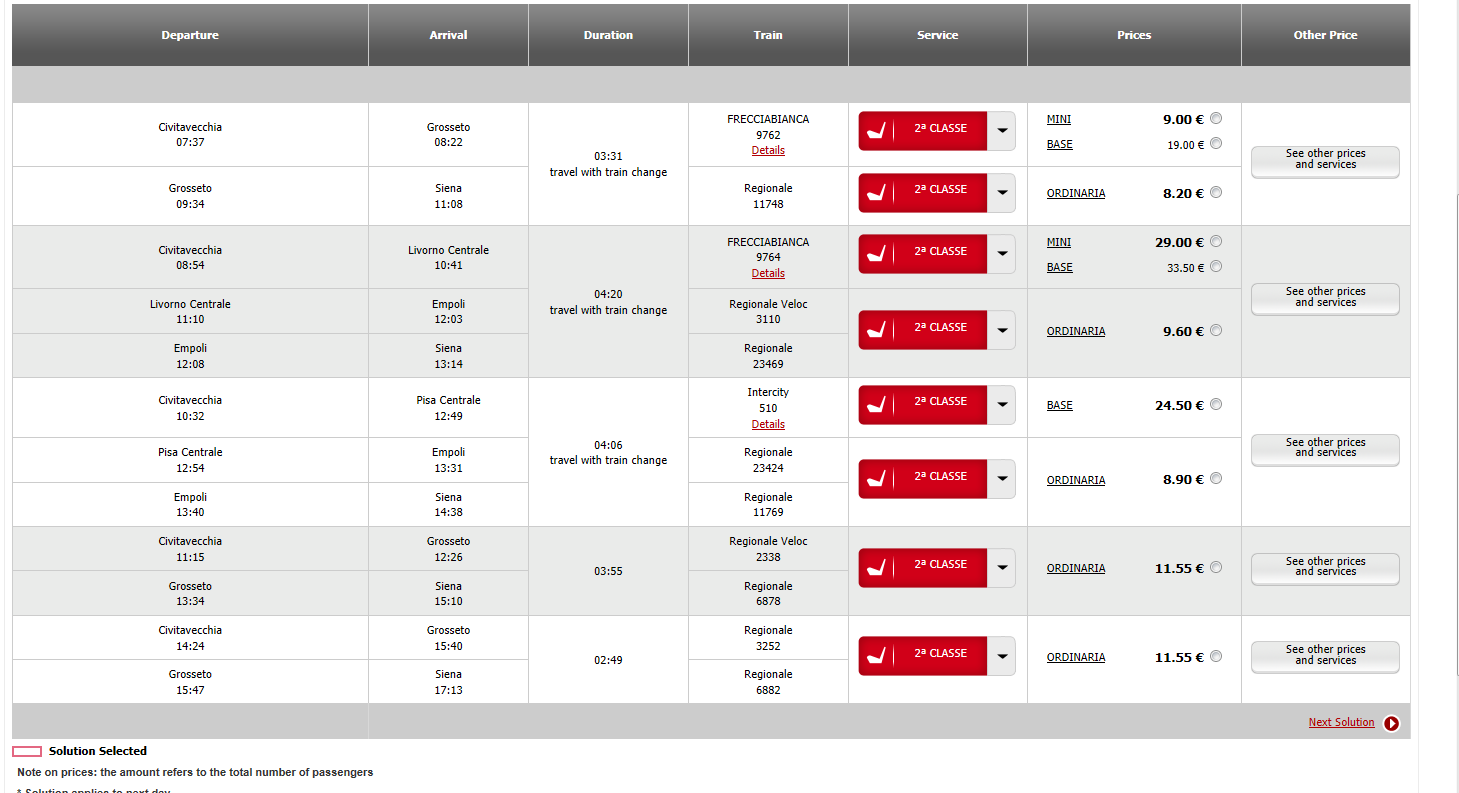The height and width of the screenshot is (793, 1459).
Task: Select the MINI 29.00 € fare radio button
Action: pos(1216,241)
